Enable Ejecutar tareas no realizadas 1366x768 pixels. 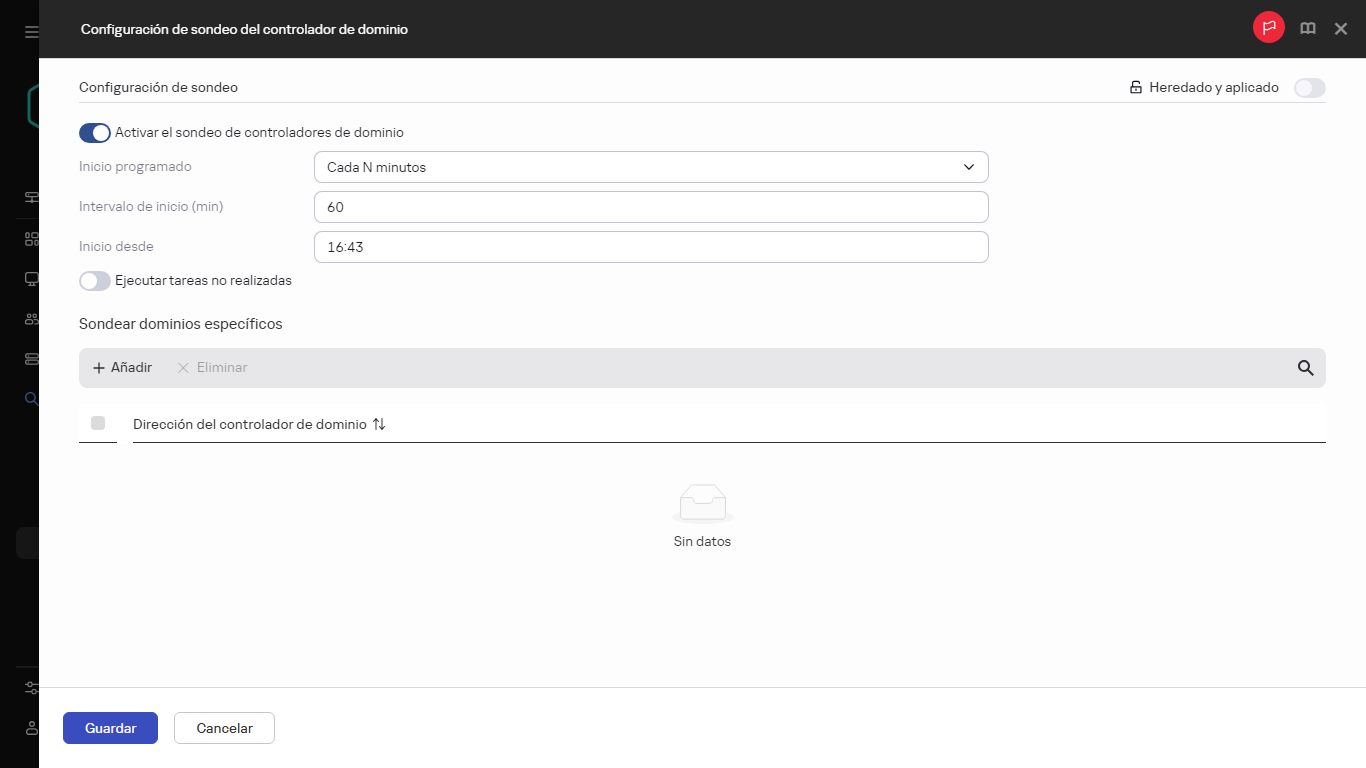pyautogui.click(x=94, y=280)
